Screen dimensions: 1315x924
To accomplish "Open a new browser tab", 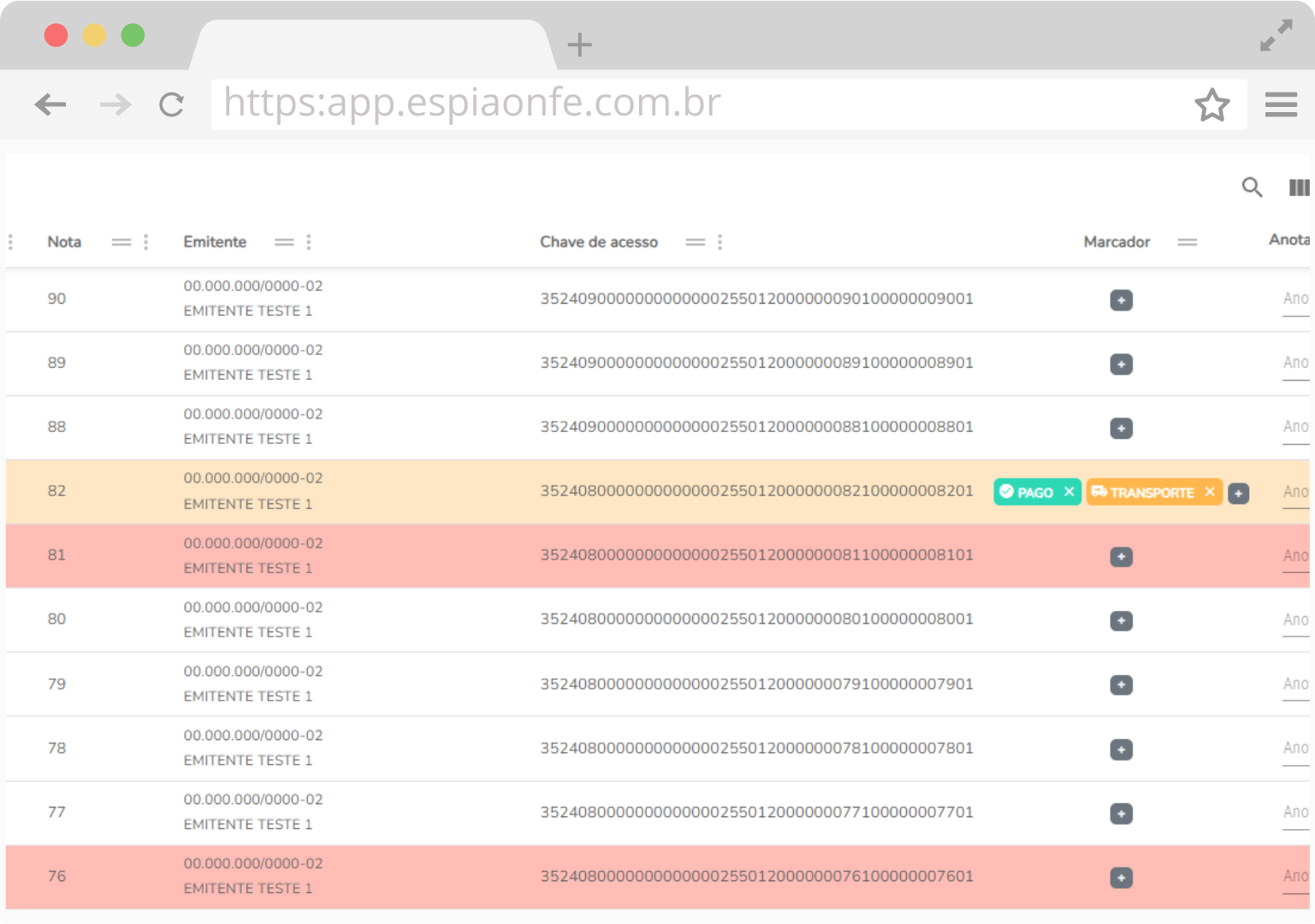I will pos(579,44).
